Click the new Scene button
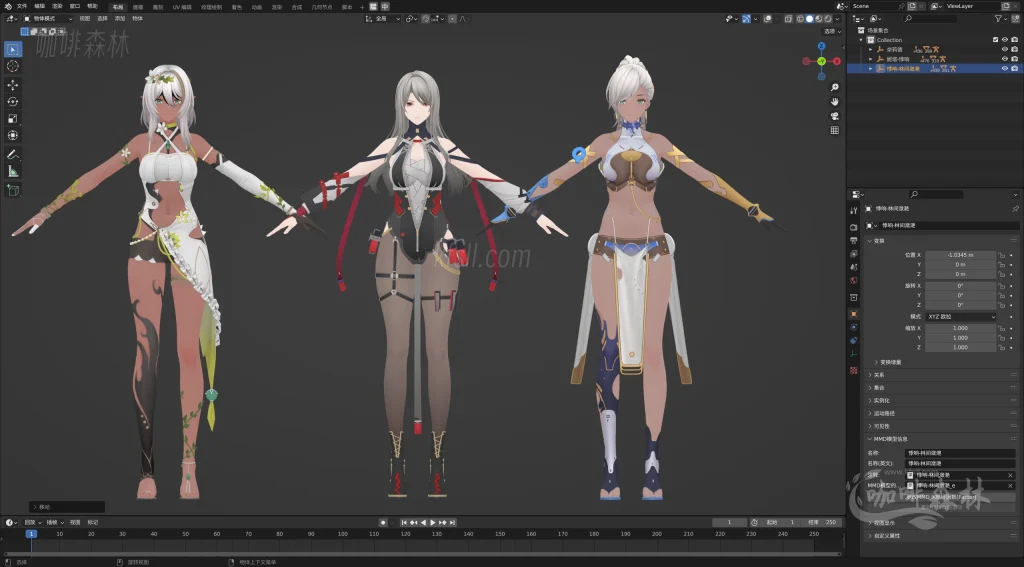 (x=912, y=6)
